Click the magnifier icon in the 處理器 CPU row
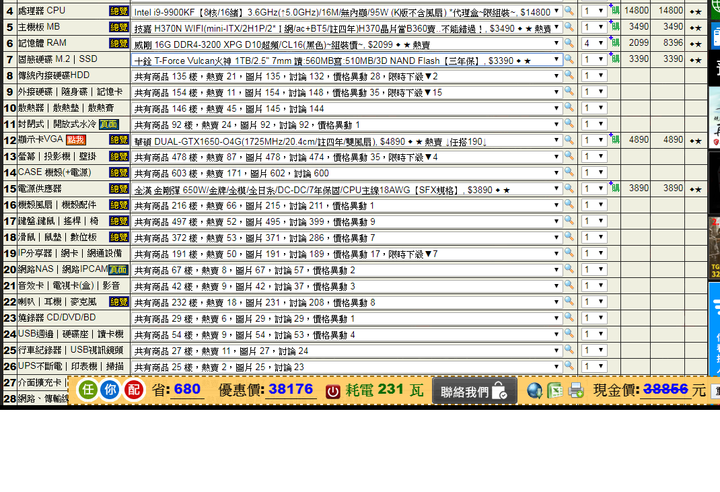The width and height of the screenshot is (720, 492). tap(569, 10)
